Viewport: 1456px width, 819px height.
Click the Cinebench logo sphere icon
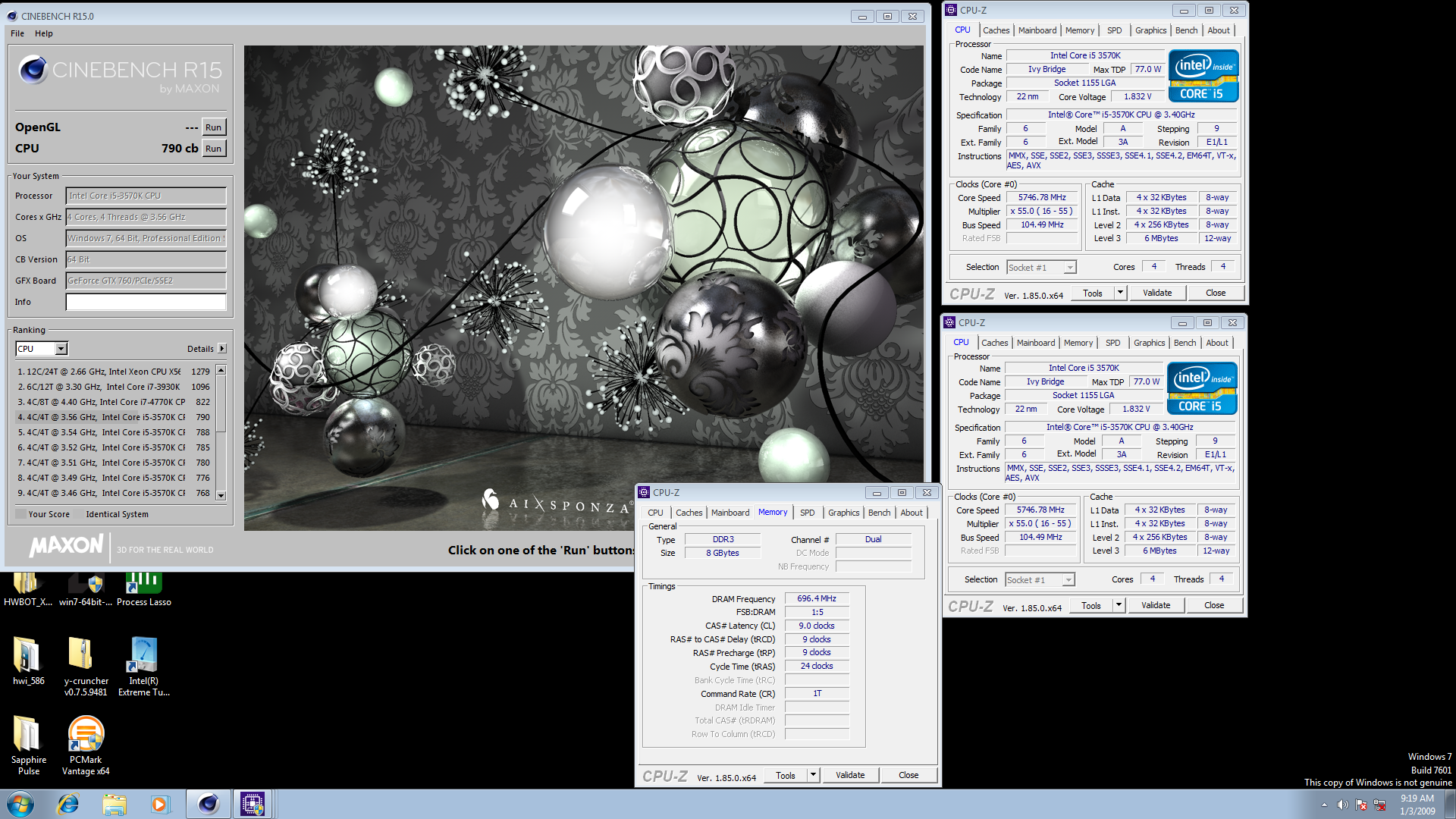point(33,70)
